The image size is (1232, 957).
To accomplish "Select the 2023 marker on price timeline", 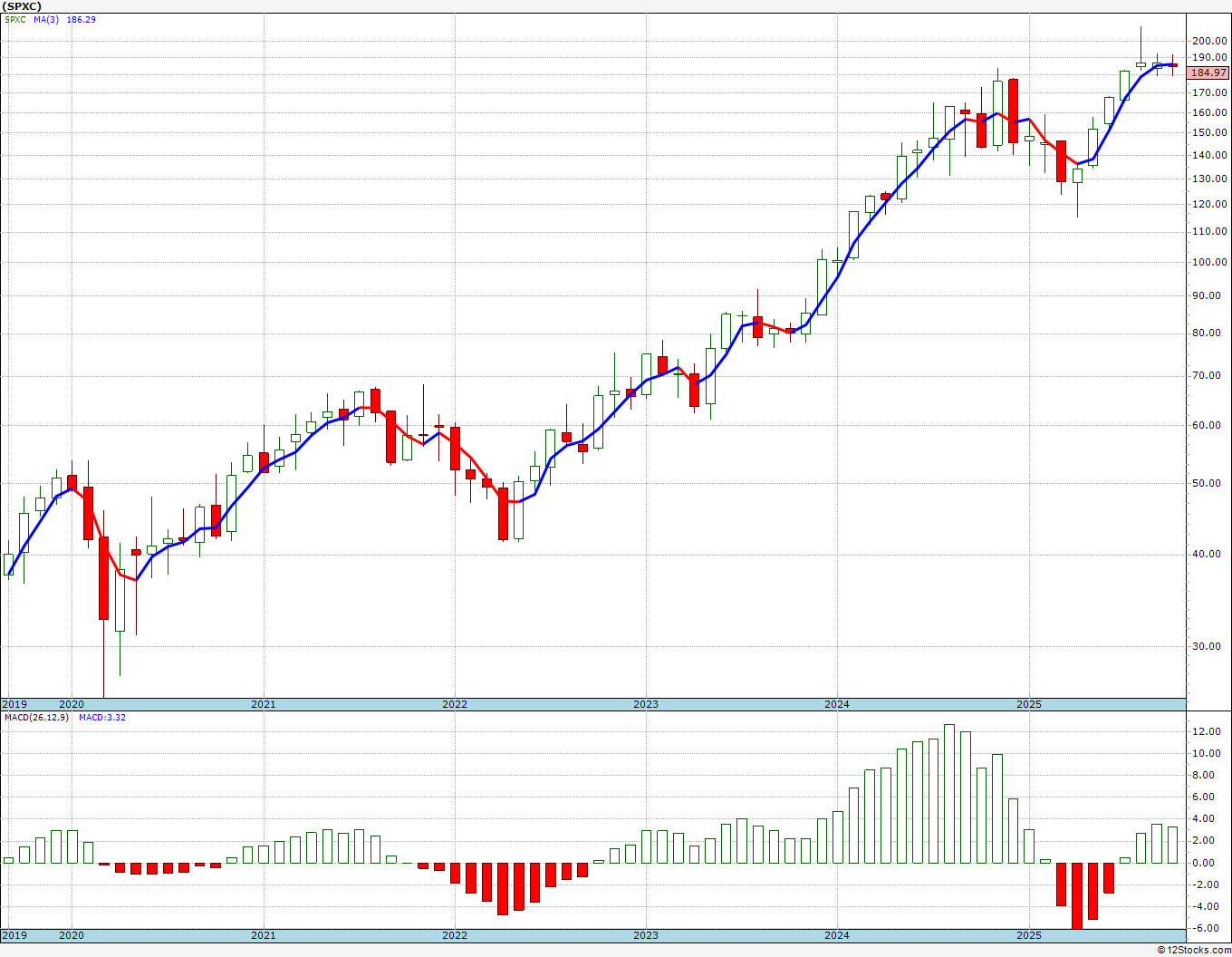I will click(x=645, y=704).
